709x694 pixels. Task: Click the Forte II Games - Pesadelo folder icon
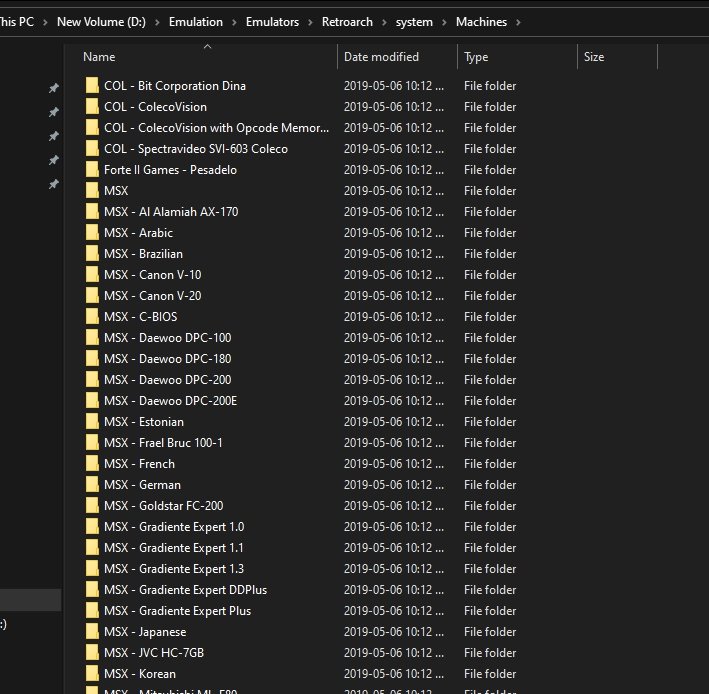[92, 169]
